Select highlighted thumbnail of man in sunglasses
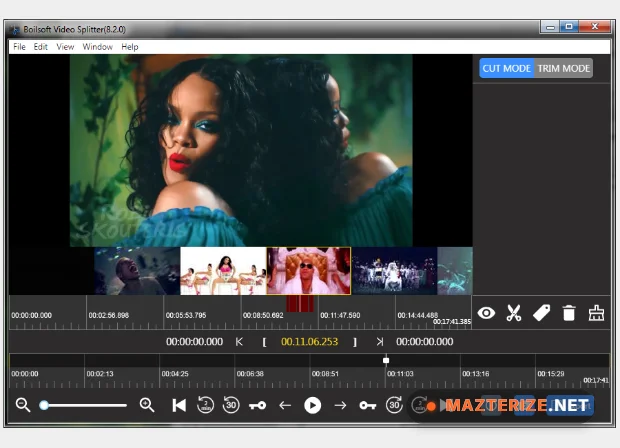 click(309, 271)
